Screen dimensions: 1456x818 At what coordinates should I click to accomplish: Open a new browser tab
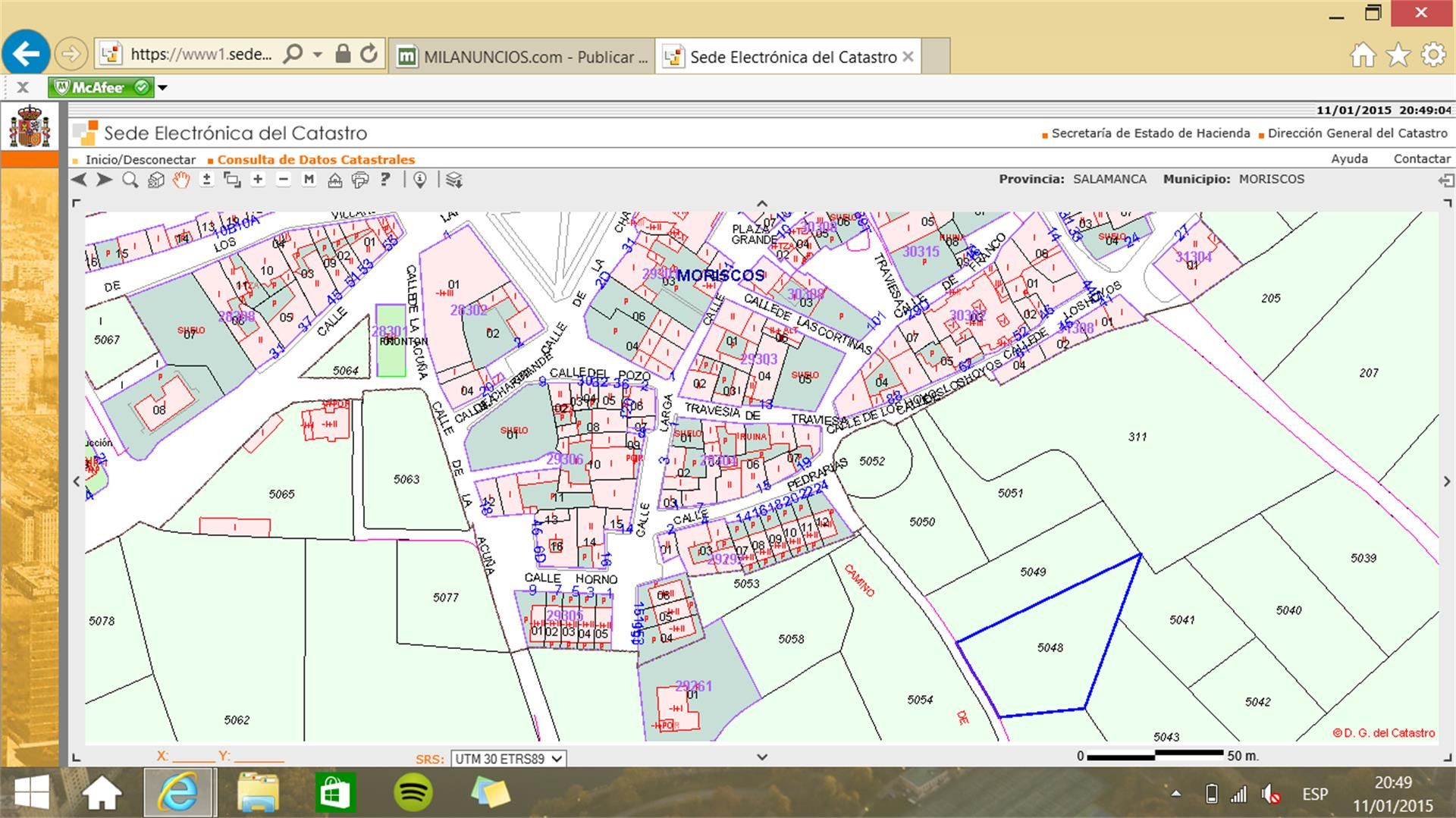(x=936, y=57)
